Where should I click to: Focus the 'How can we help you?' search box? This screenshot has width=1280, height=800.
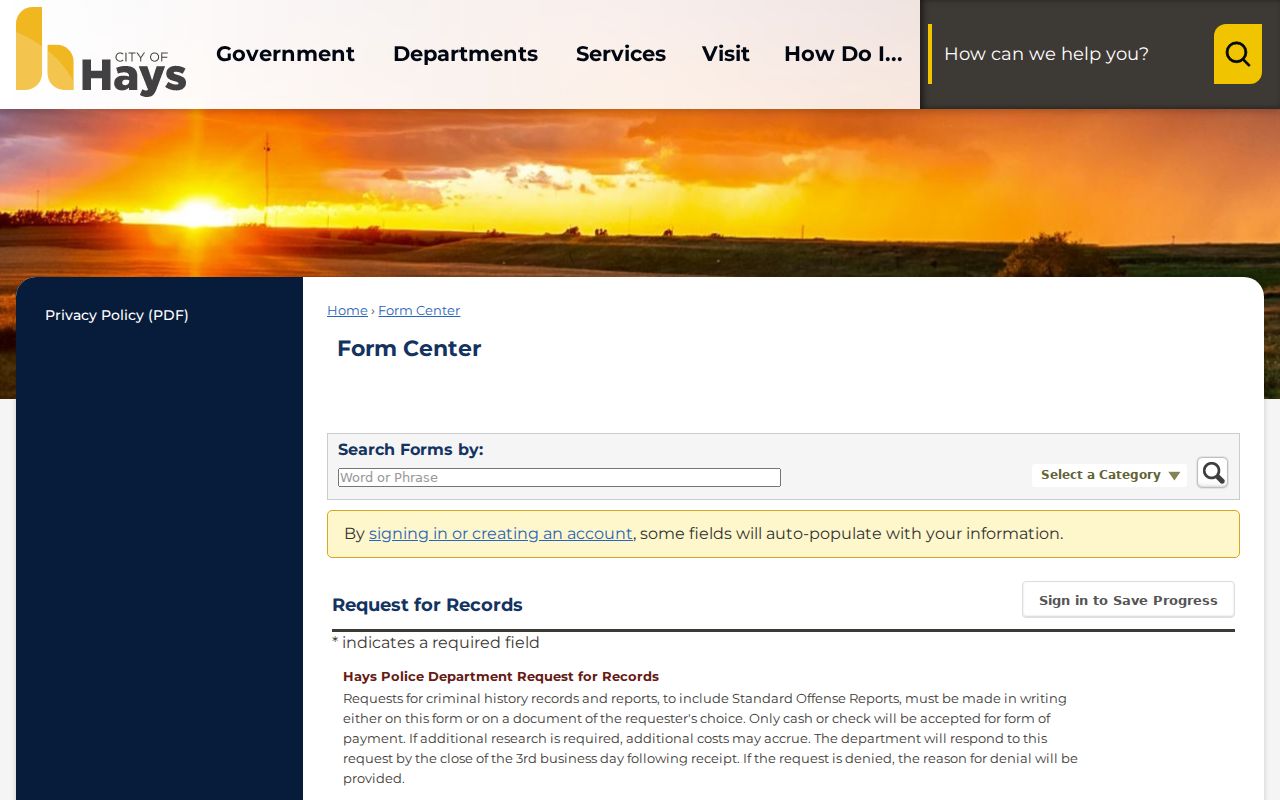click(x=1071, y=54)
